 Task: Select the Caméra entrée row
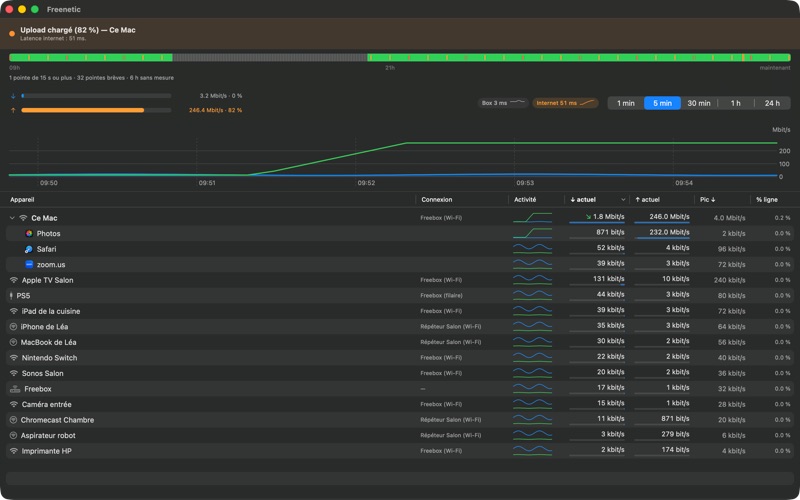400,405
